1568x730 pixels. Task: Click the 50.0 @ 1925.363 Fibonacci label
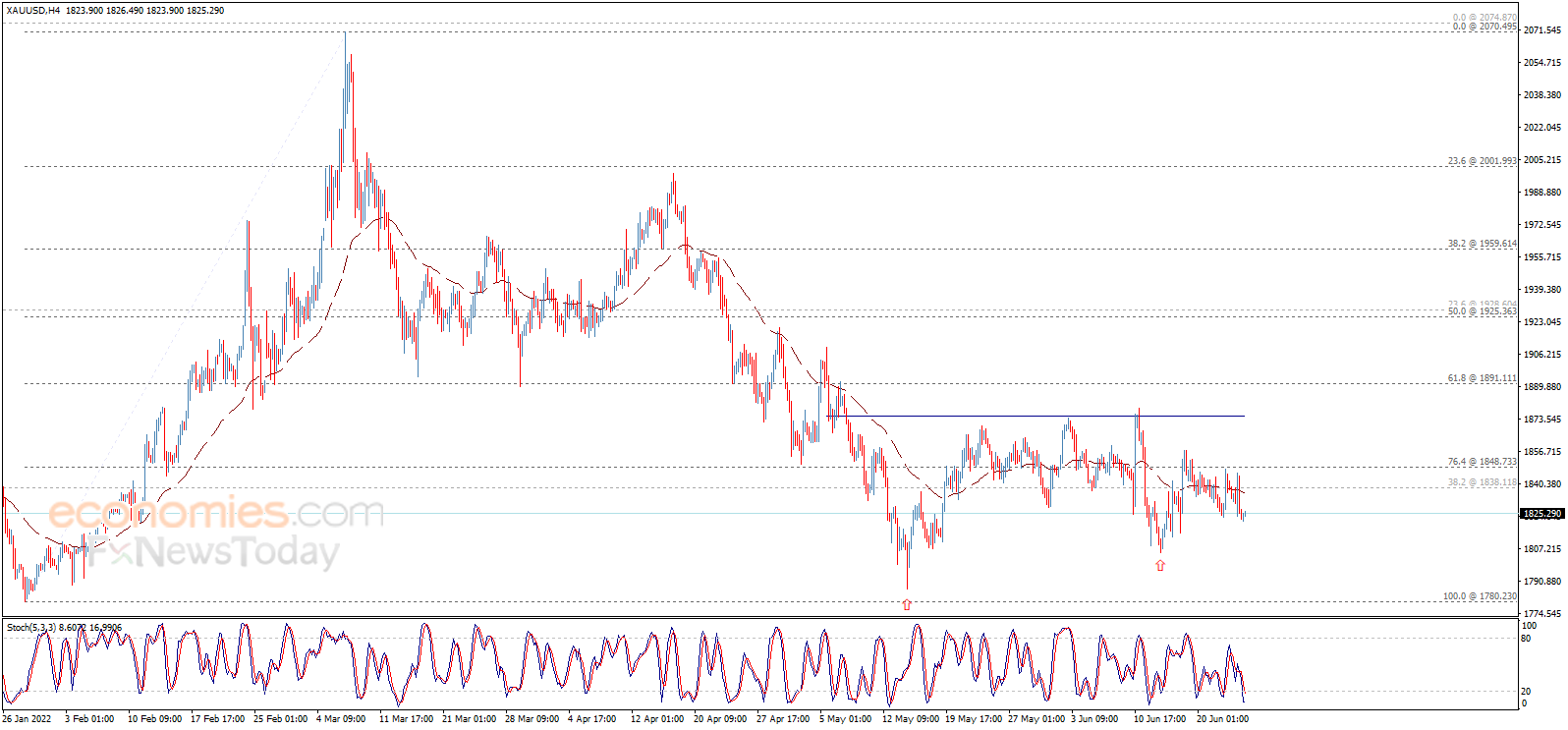click(1482, 311)
